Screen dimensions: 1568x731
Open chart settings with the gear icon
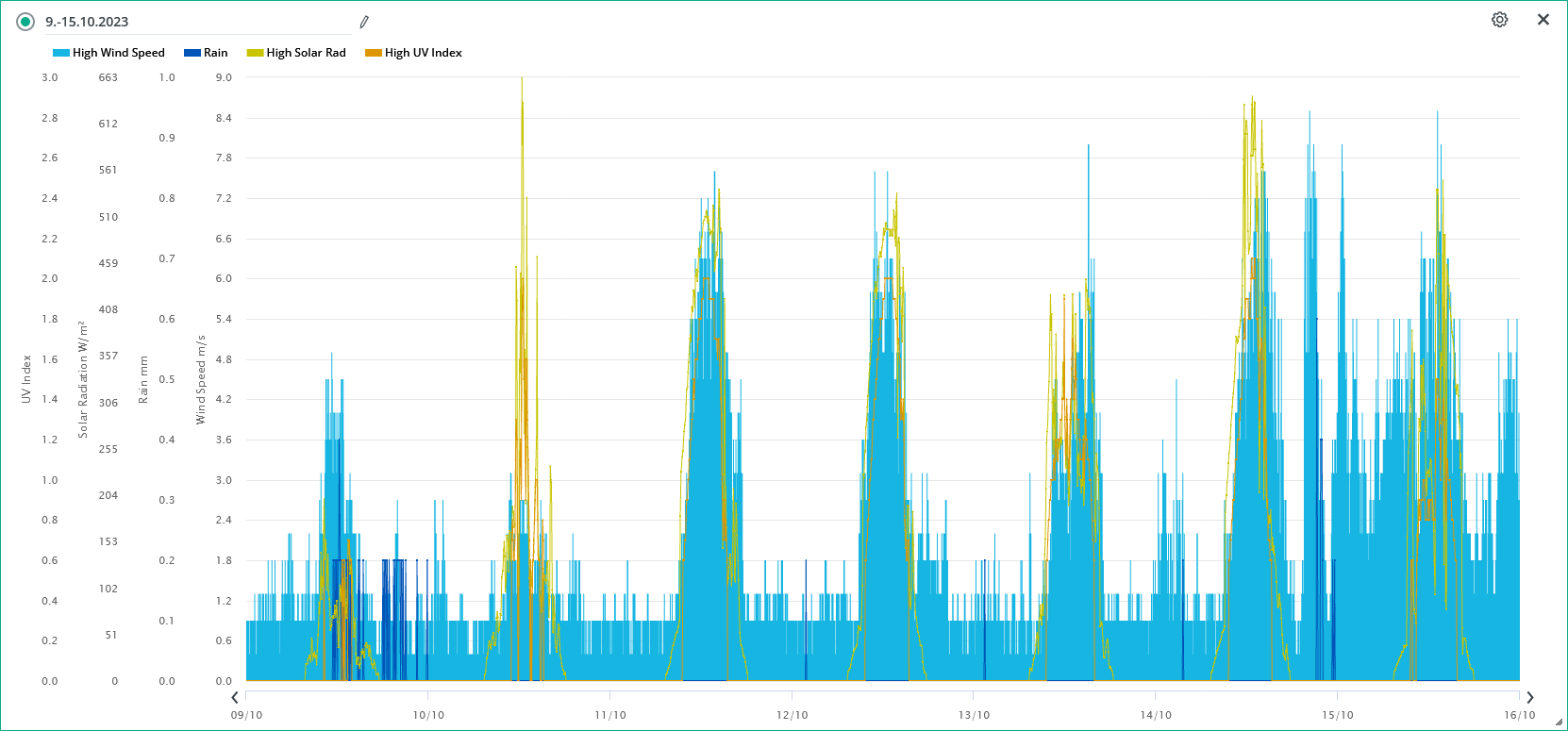(1499, 20)
